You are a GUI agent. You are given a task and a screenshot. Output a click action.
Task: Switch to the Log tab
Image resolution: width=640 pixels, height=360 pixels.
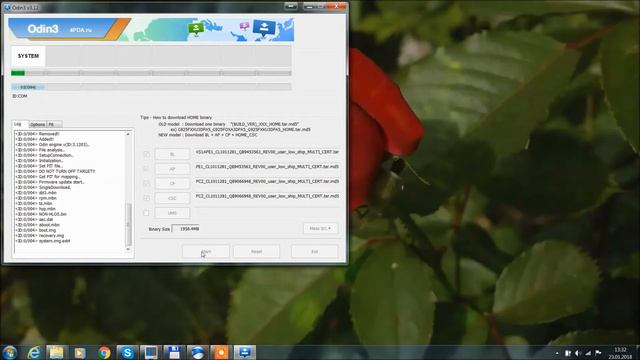[18, 124]
